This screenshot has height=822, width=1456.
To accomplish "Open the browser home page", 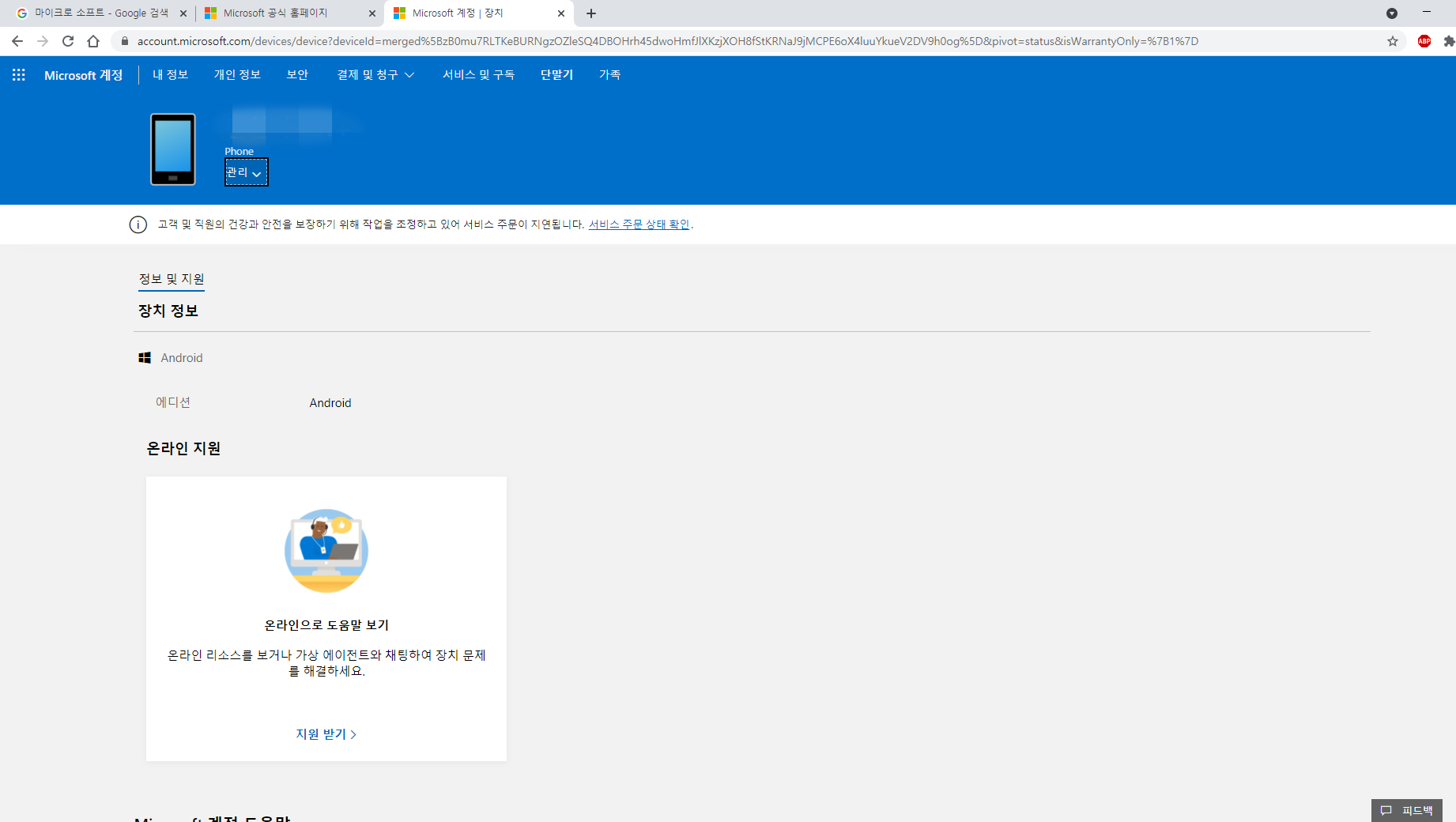I will click(x=93, y=41).
